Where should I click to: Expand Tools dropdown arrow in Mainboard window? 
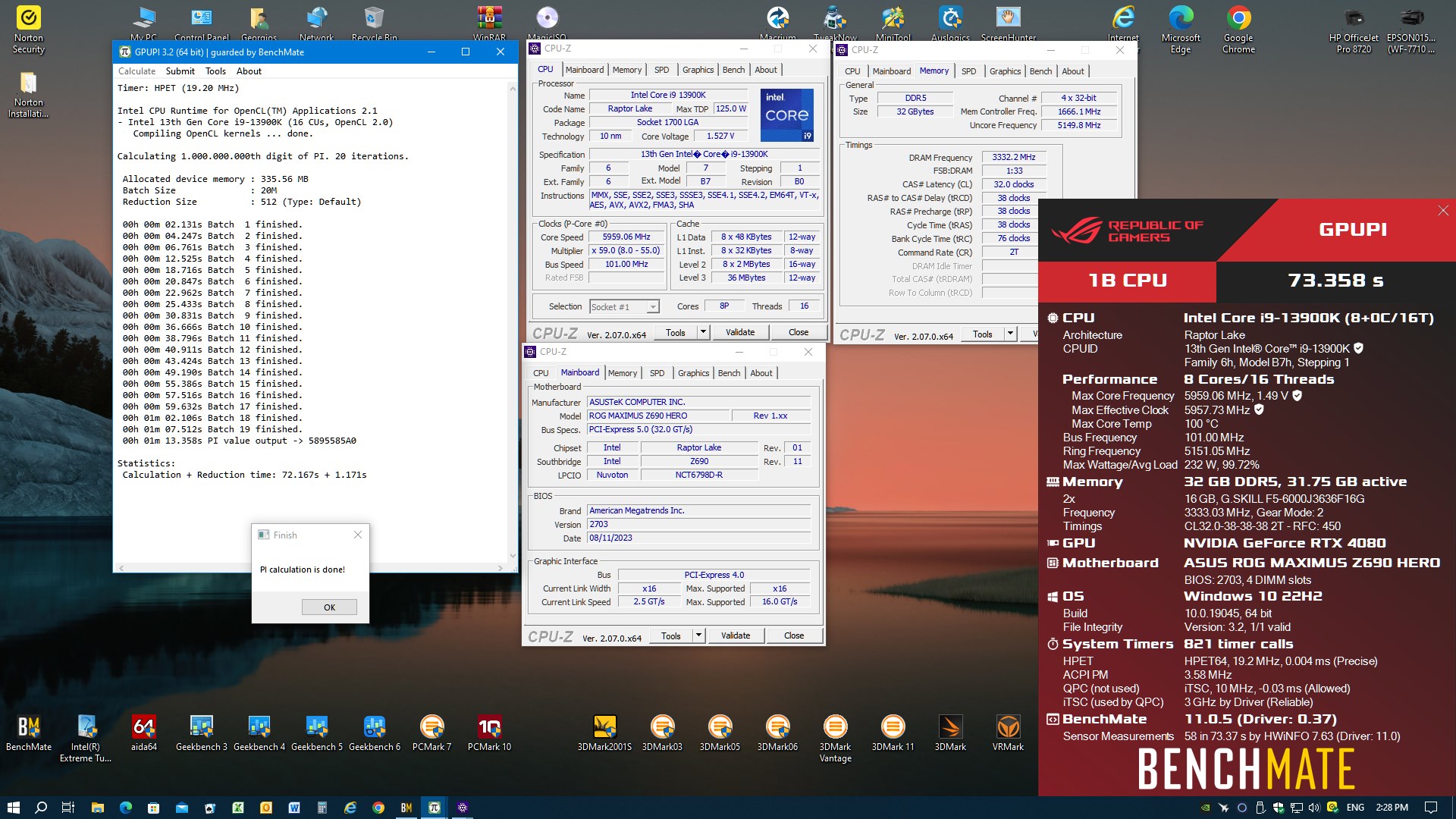pyautogui.click(x=698, y=635)
